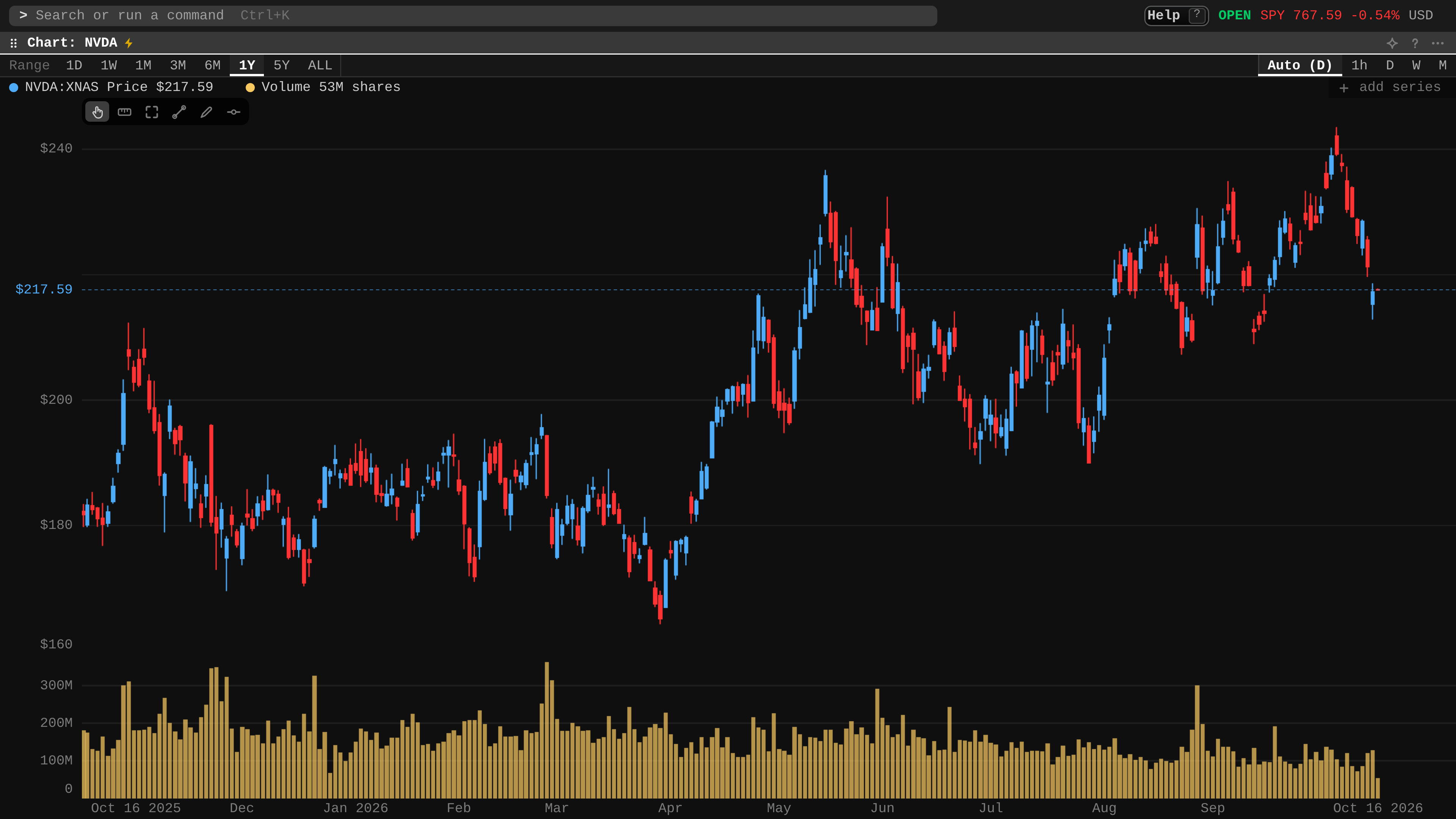Click the Oct 16 2025 date label
The height and width of the screenshot is (819, 1456).
(x=136, y=808)
